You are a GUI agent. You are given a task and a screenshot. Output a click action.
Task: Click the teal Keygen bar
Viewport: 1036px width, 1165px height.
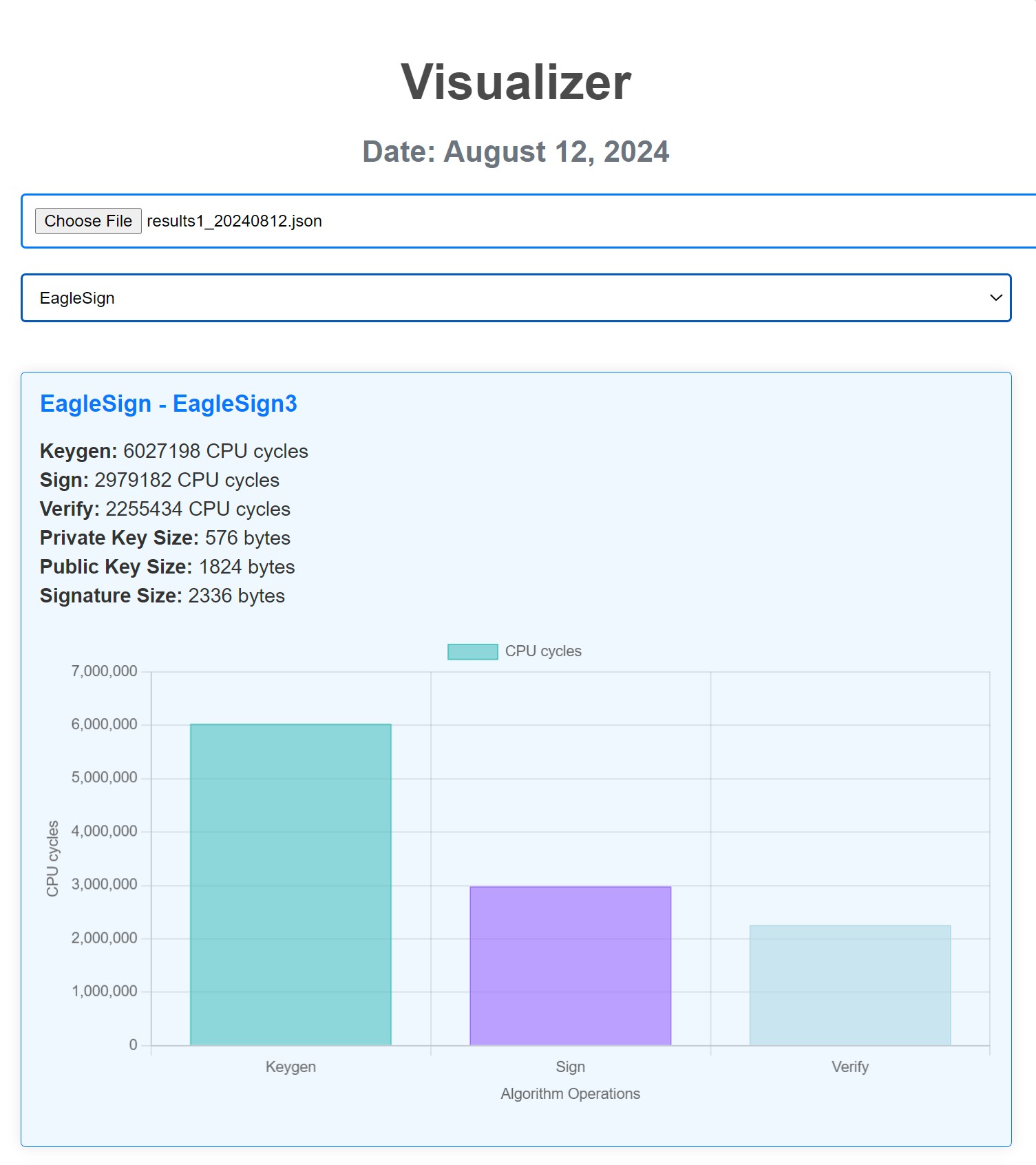click(290, 885)
